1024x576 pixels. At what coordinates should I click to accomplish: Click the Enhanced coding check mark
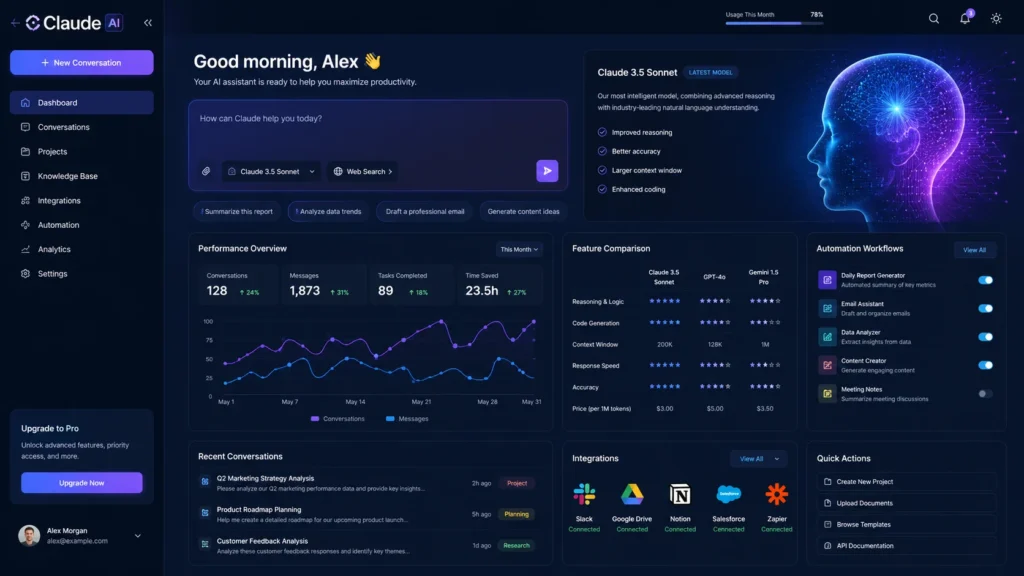(602, 189)
